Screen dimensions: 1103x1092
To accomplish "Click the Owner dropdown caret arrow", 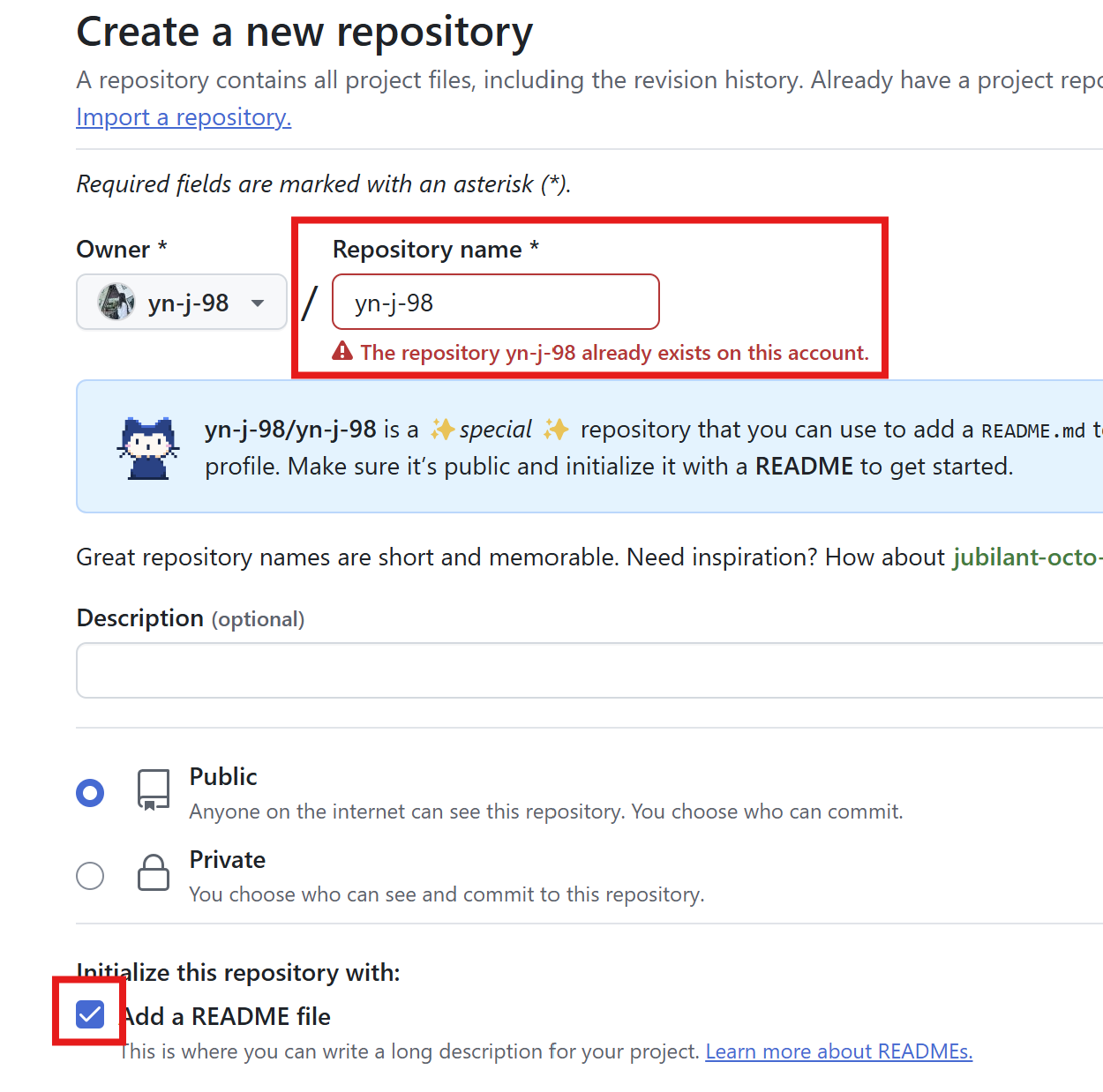I will (x=258, y=303).
